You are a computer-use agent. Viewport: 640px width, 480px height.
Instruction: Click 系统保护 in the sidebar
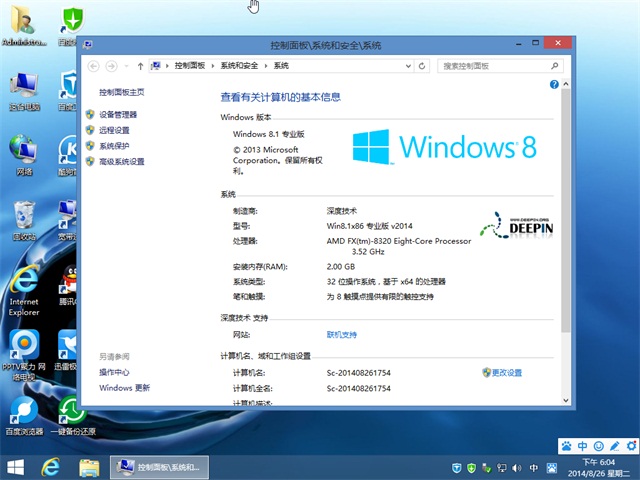[x=114, y=146]
